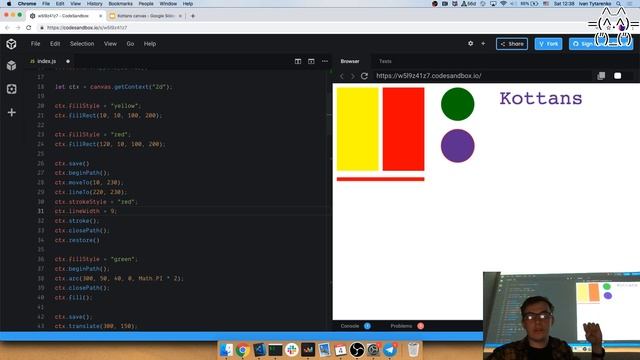
Task: Open Finder from the dock
Action: 226,350
